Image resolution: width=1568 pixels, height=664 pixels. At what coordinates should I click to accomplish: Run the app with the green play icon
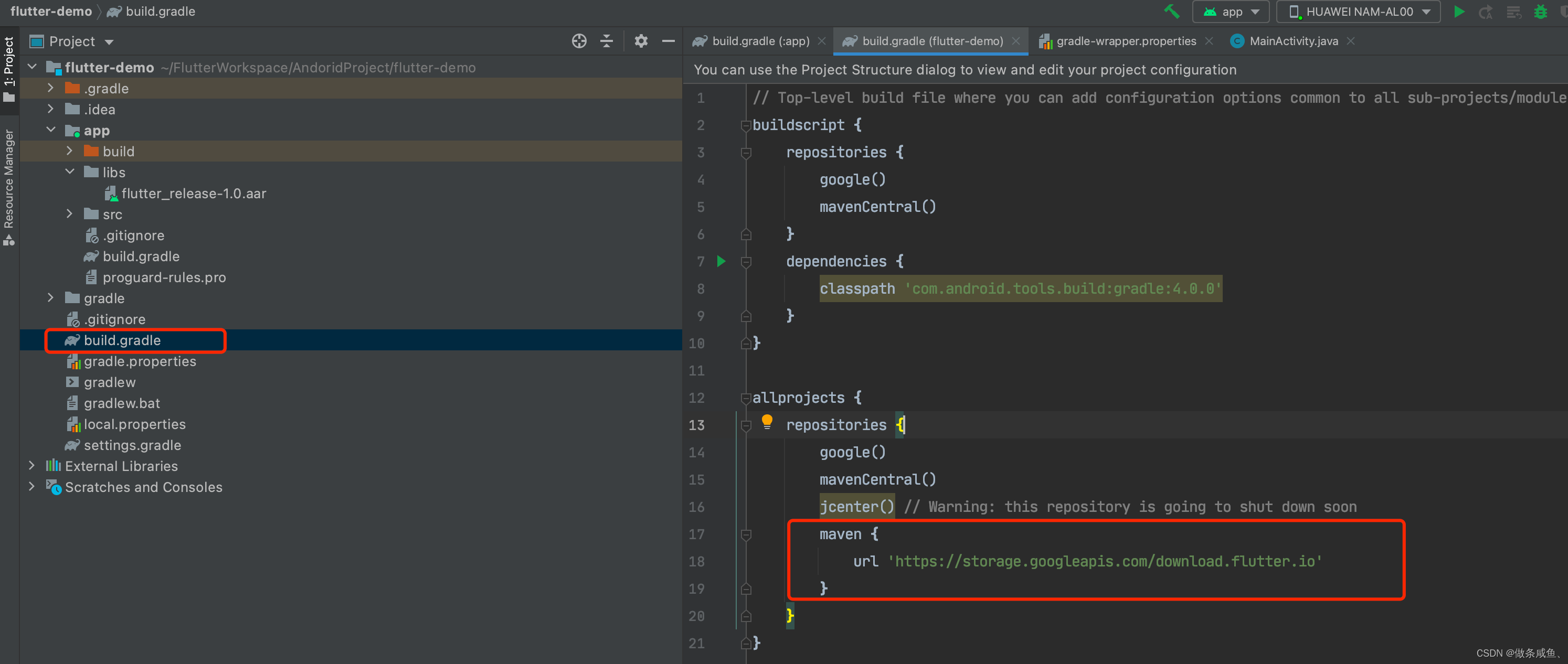[1459, 12]
